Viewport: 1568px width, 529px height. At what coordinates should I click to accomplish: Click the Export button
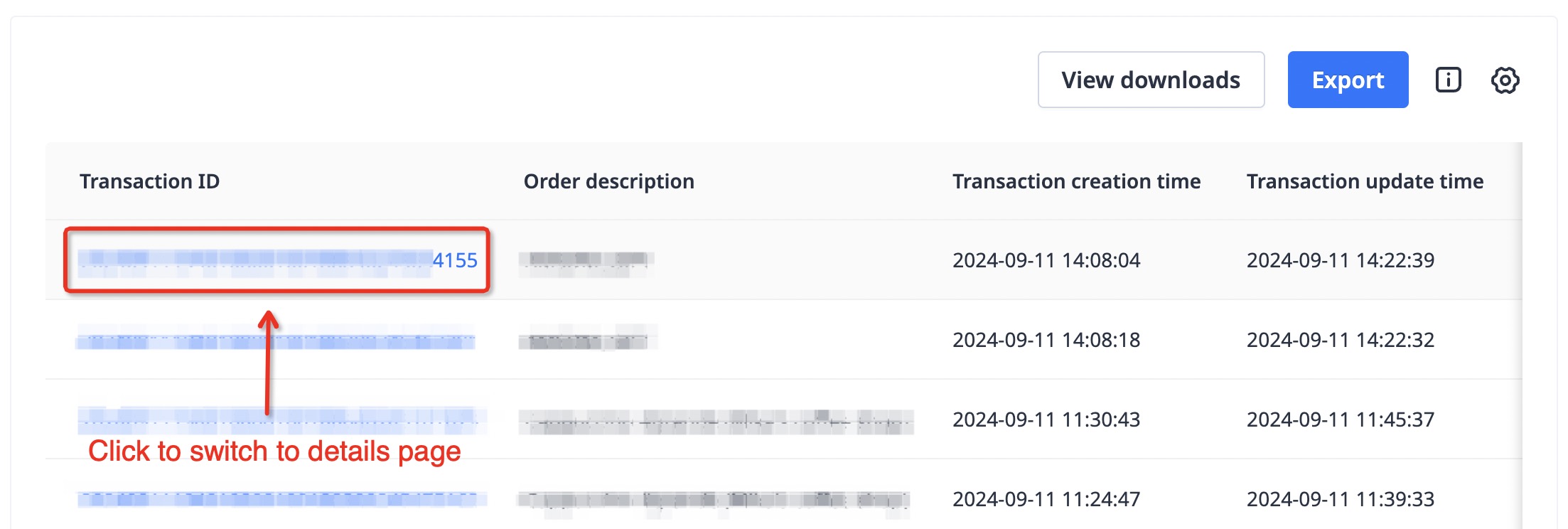click(x=1348, y=80)
